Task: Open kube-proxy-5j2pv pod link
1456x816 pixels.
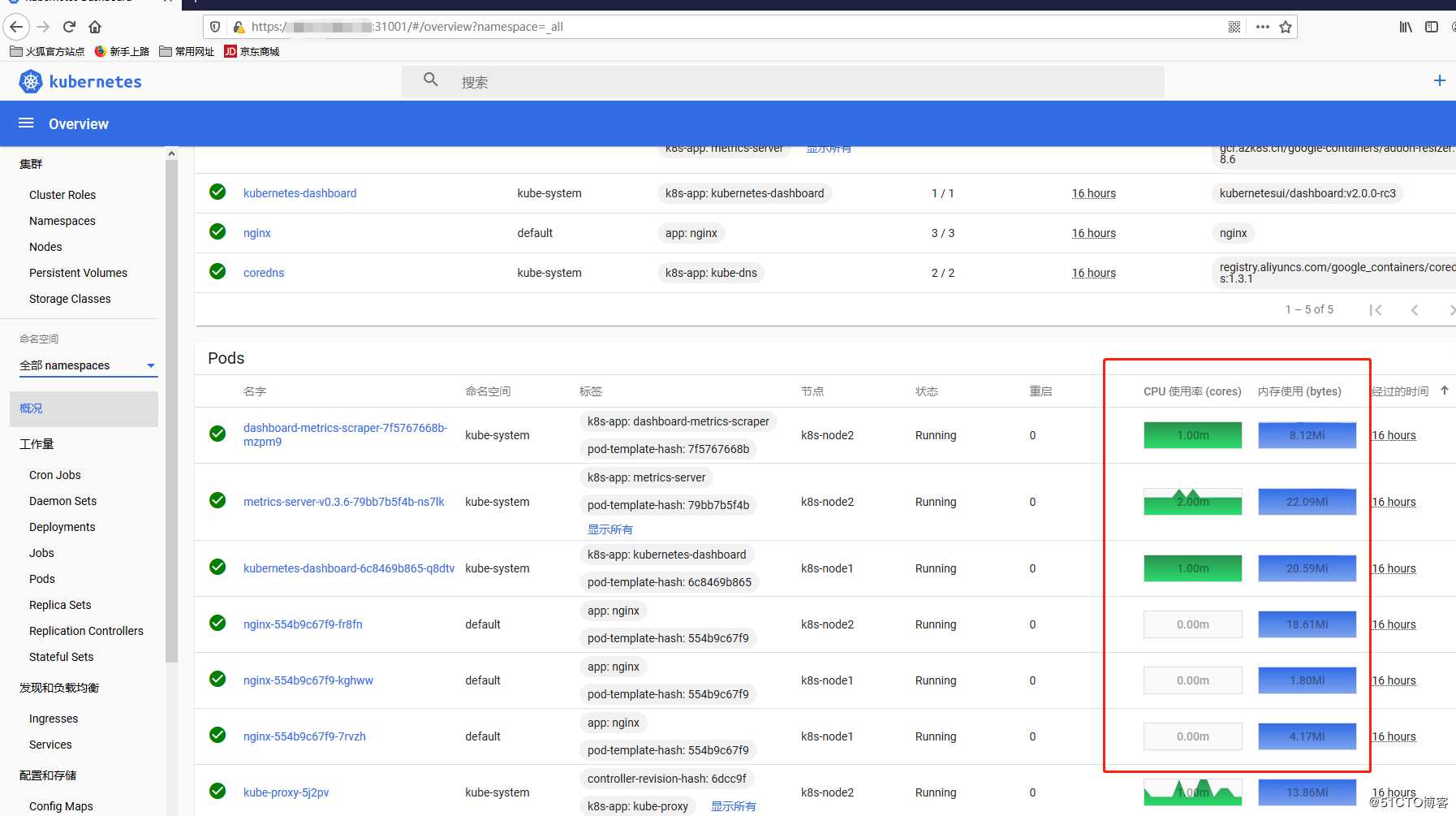Action: 286,792
